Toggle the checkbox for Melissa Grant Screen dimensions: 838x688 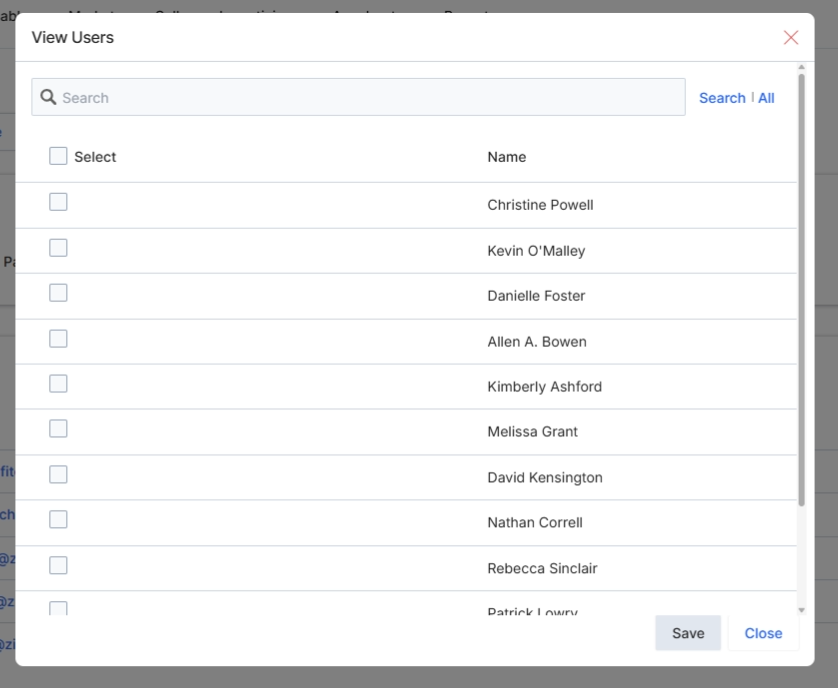(58, 429)
